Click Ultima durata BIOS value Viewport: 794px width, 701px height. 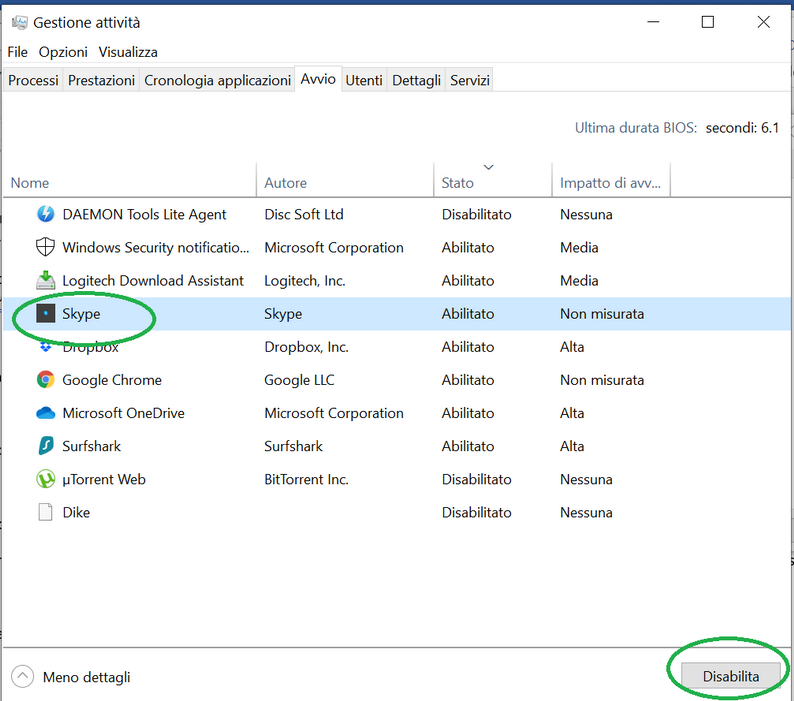pos(742,128)
